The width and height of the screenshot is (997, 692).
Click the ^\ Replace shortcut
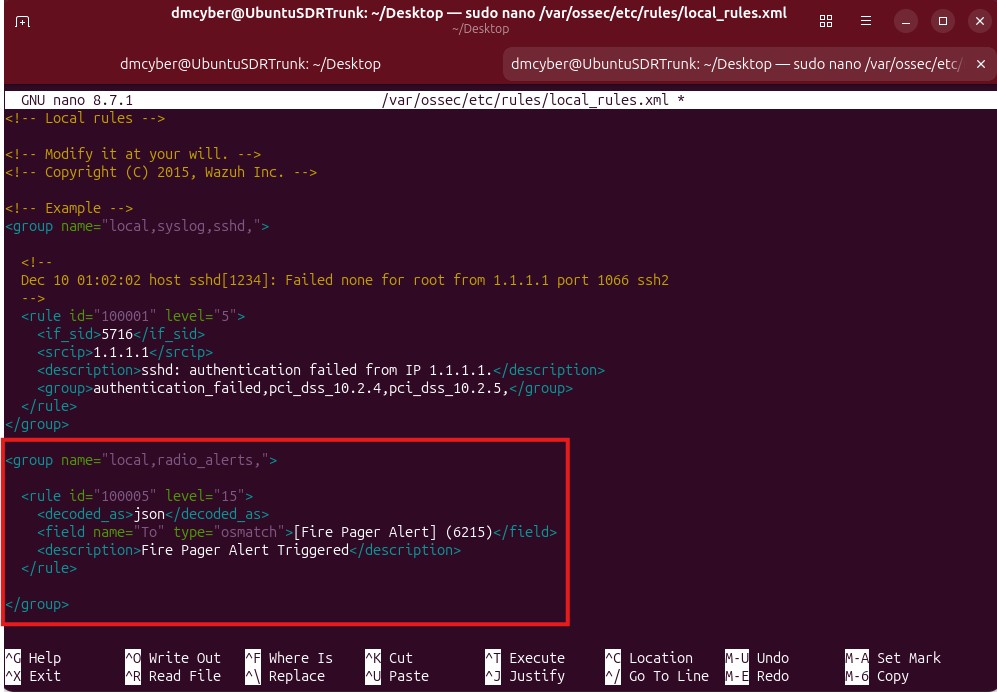pyautogui.click(x=285, y=676)
